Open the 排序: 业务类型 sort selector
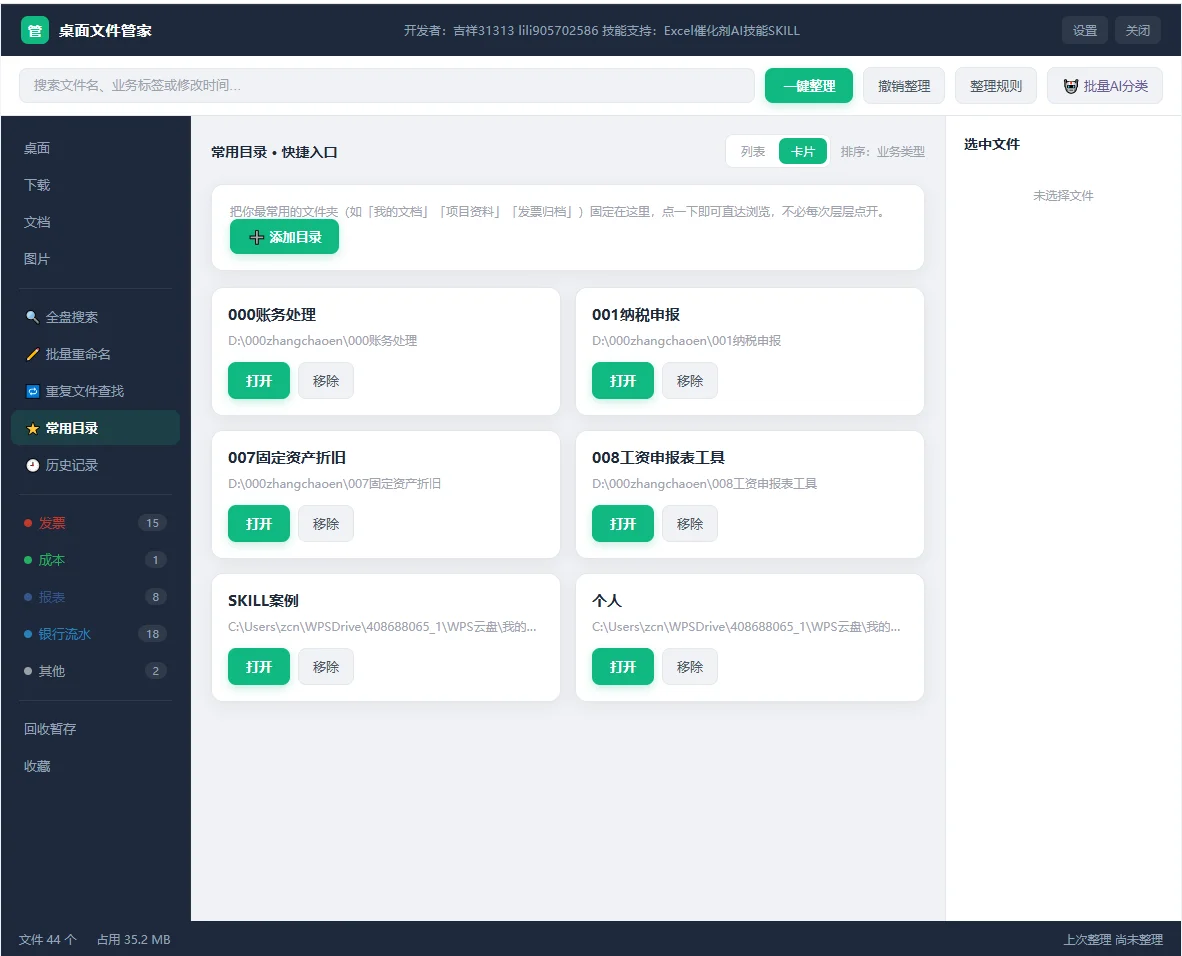 (x=883, y=152)
